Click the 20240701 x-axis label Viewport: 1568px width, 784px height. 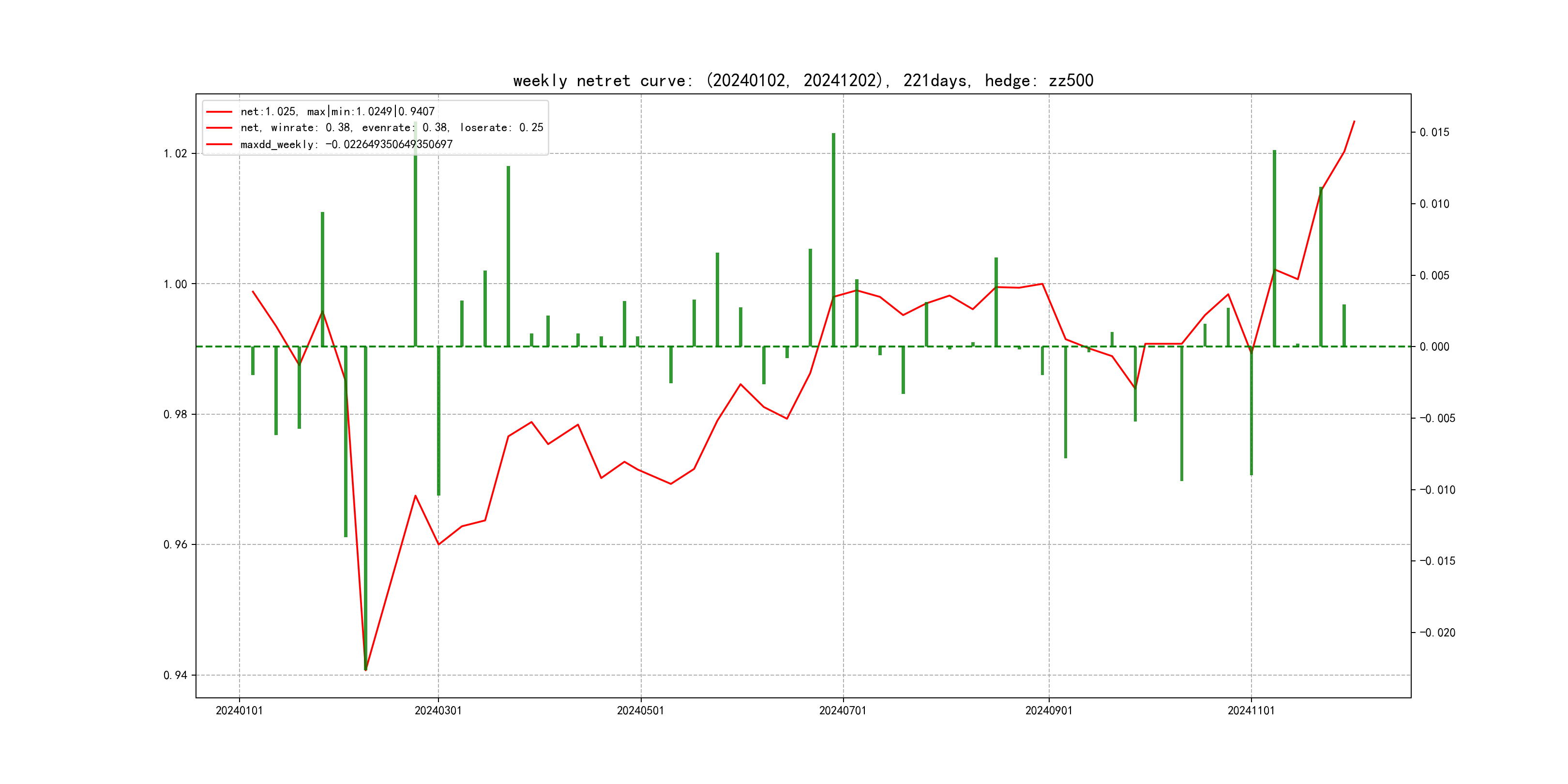pos(843,710)
